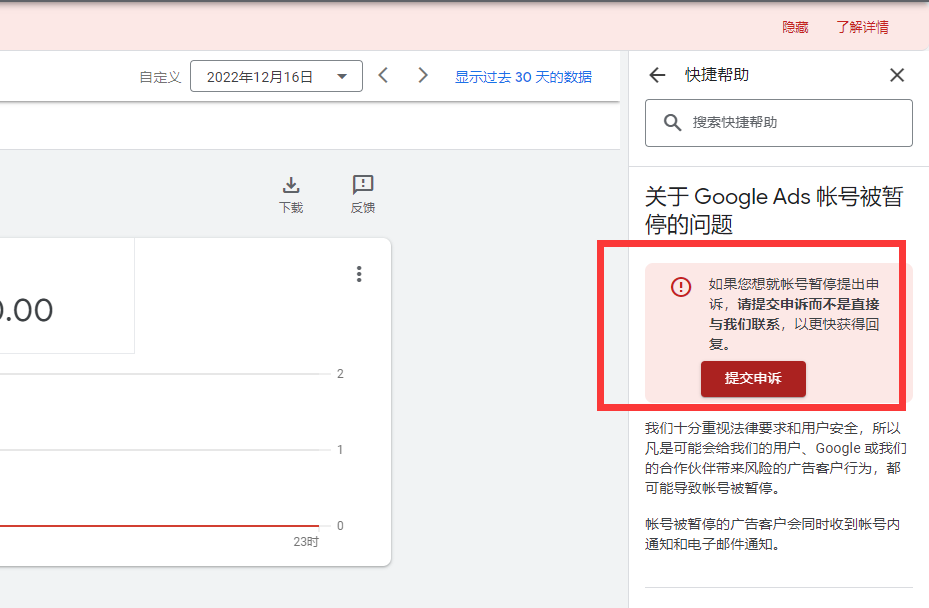This screenshot has height=608, width=929.
Task: Advance to the next date with the right chevron
Action: pos(422,74)
